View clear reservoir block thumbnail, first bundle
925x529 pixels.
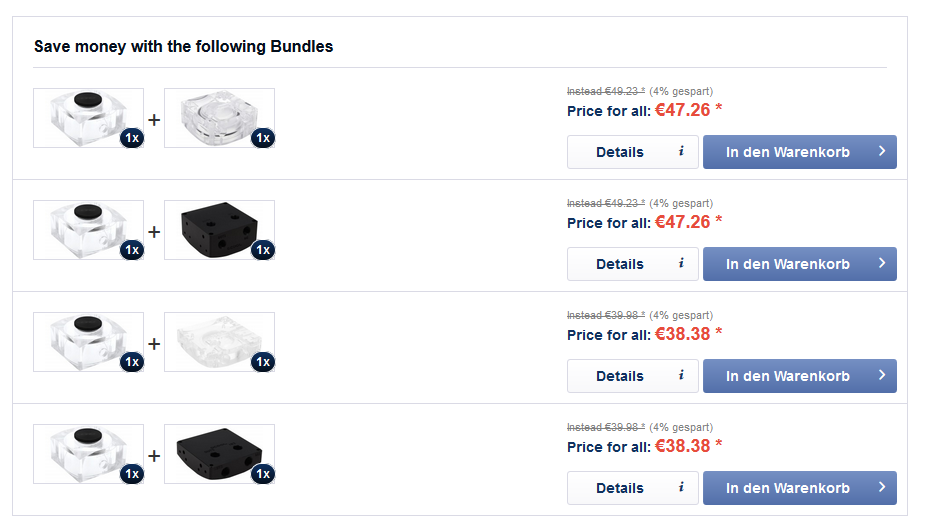[x=219, y=118]
